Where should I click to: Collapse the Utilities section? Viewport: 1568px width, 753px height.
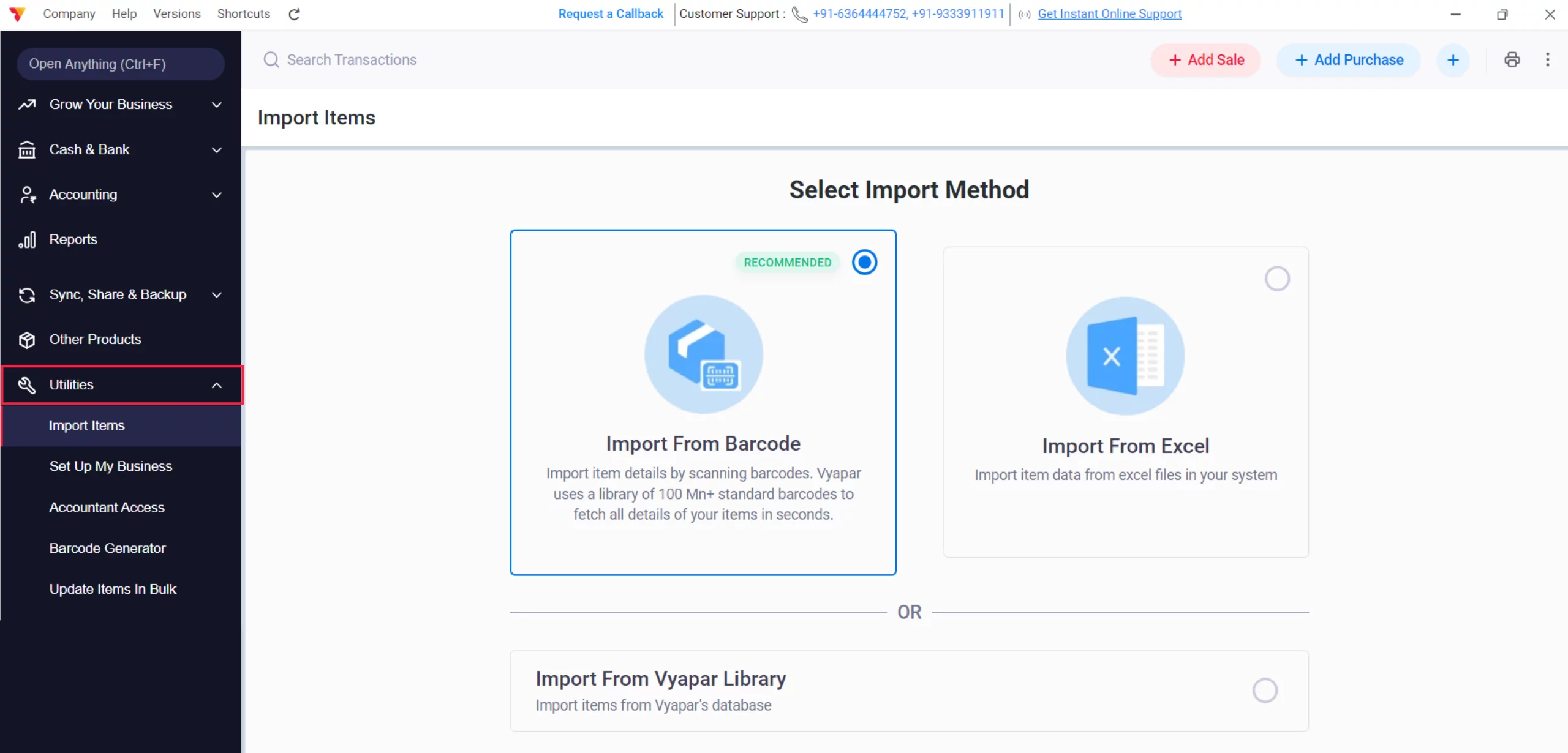tap(216, 385)
